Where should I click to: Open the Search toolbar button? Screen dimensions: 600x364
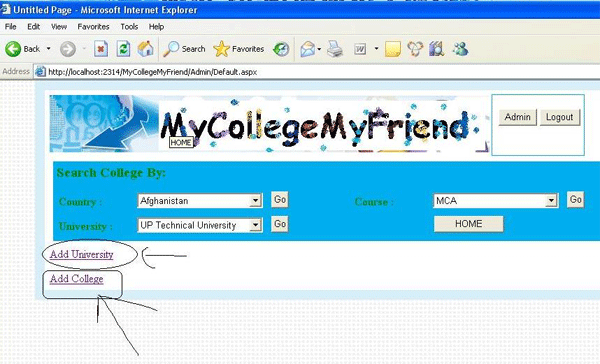click(x=184, y=49)
